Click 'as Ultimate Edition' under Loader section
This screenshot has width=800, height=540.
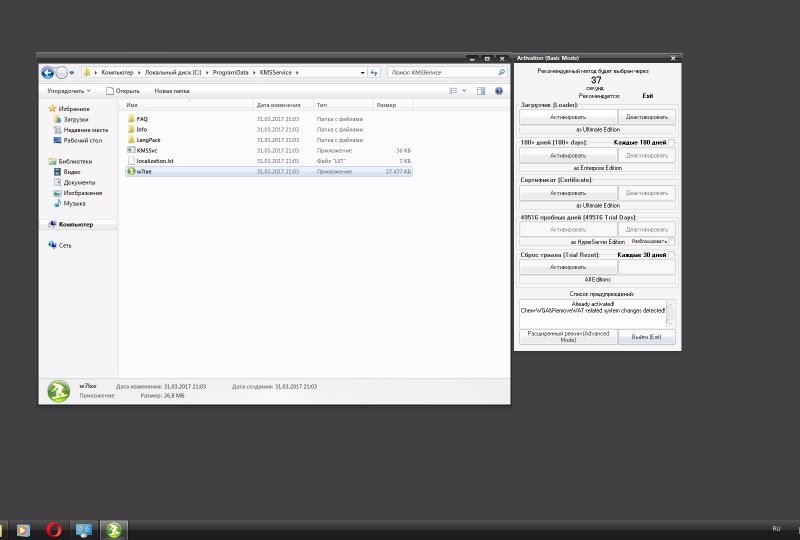click(x=597, y=130)
